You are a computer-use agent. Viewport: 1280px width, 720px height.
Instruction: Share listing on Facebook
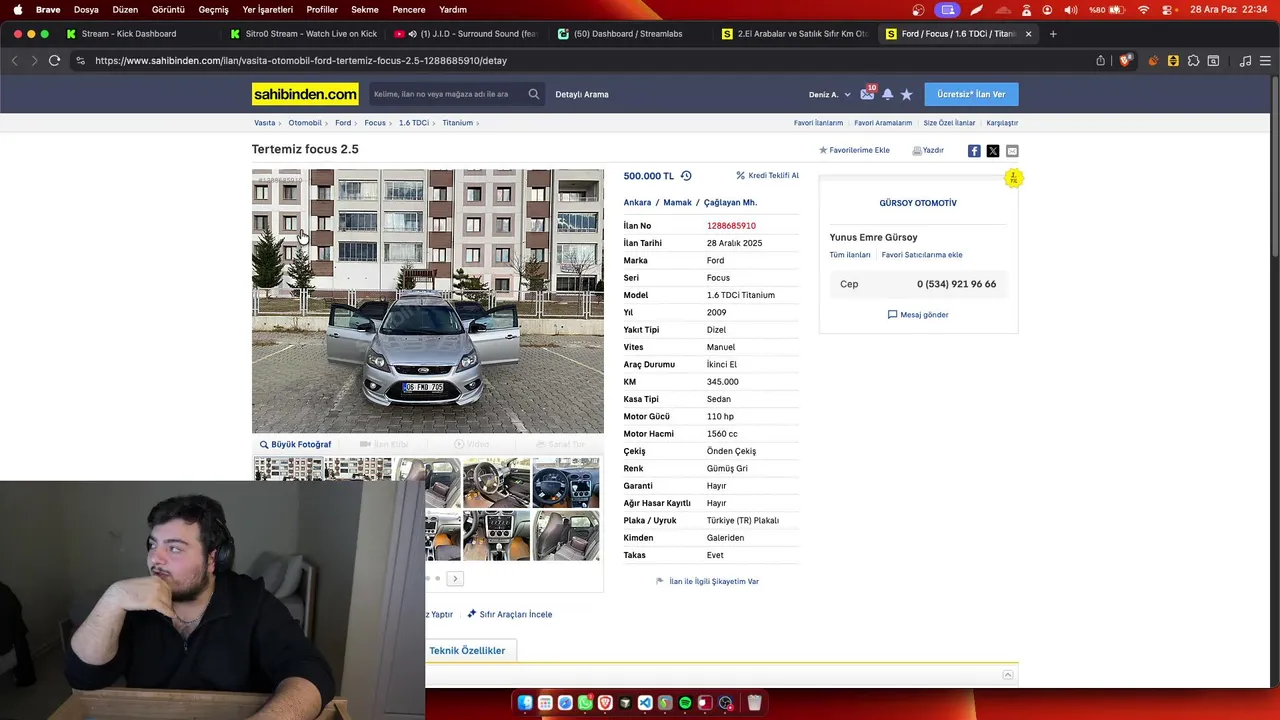tap(974, 151)
